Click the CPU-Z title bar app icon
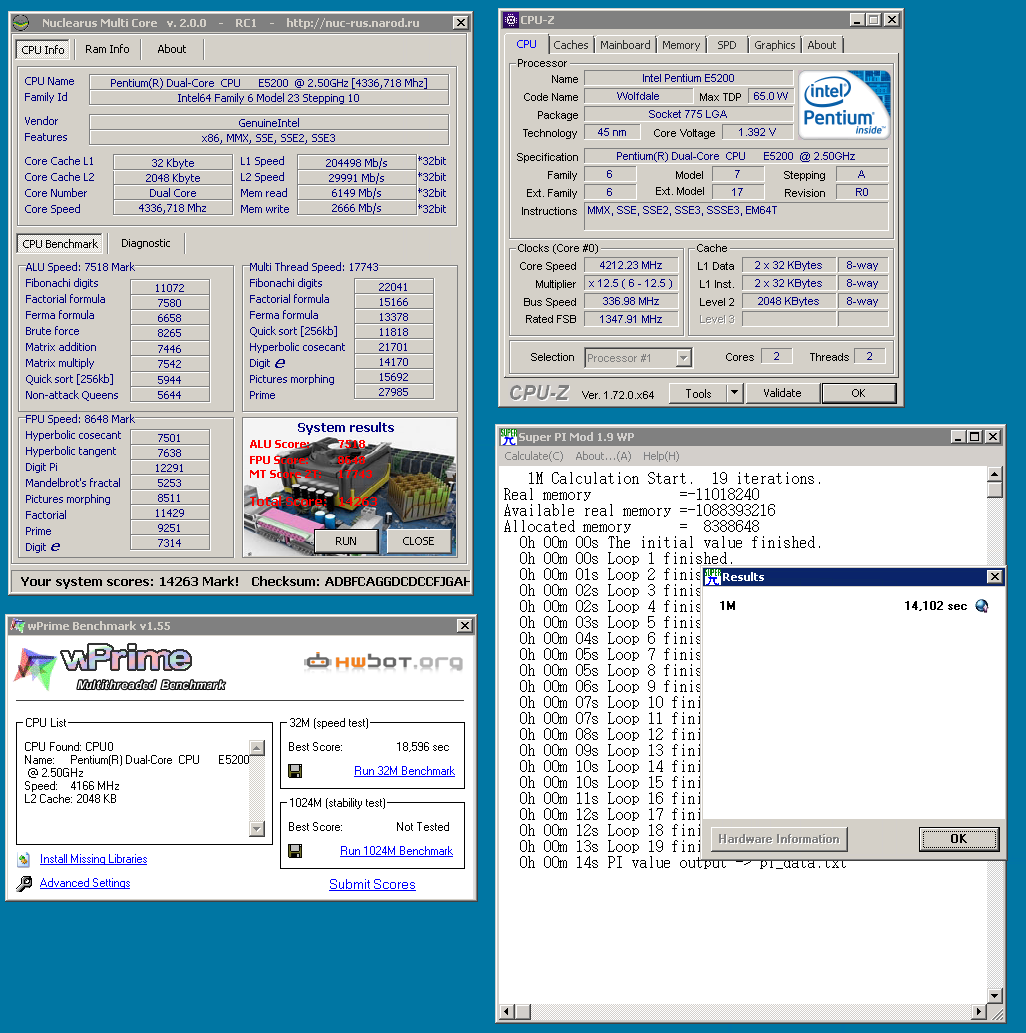This screenshot has height=1033, width=1026. pos(511,20)
